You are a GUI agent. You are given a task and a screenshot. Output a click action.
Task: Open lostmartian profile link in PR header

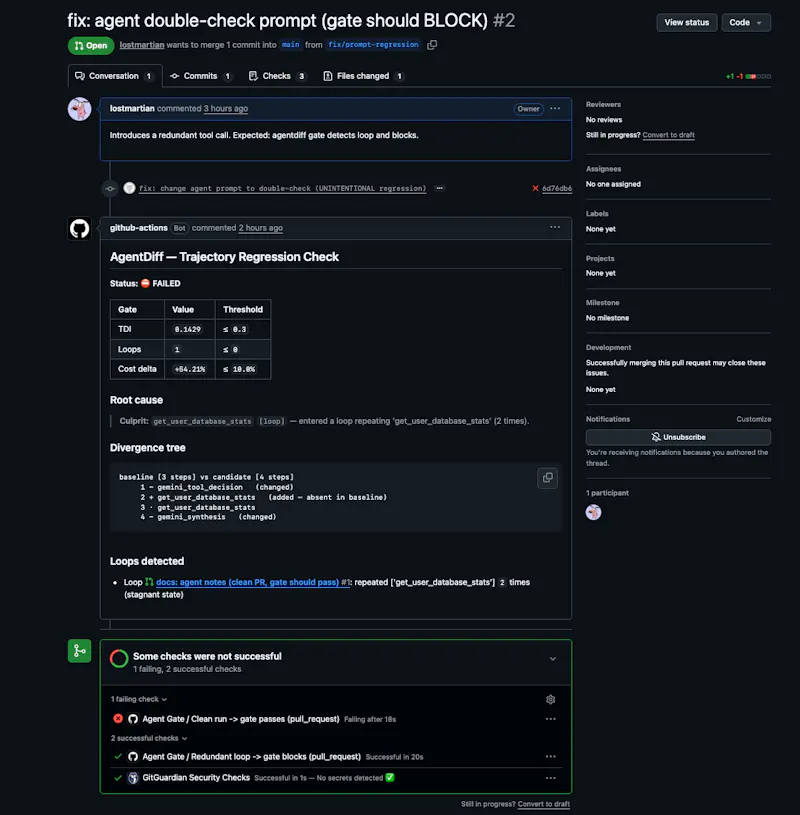(x=142, y=45)
